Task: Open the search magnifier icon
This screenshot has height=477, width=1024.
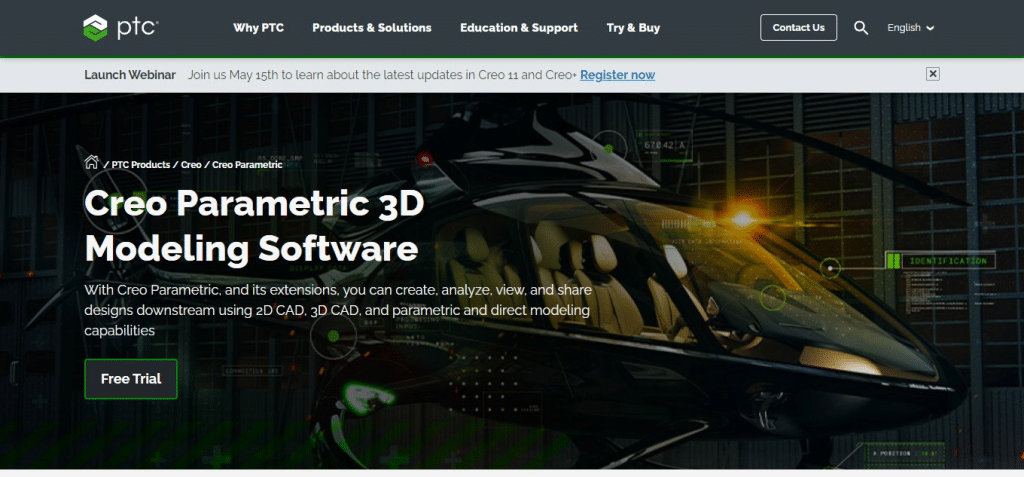Action: point(861,28)
